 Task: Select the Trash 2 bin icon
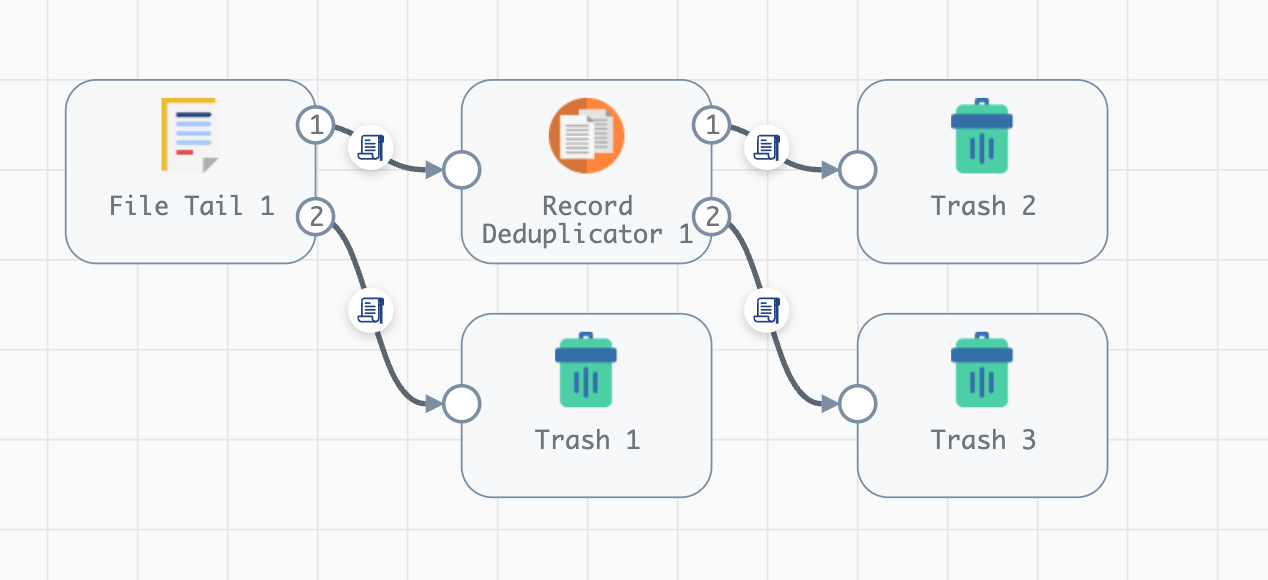click(982, 136)
